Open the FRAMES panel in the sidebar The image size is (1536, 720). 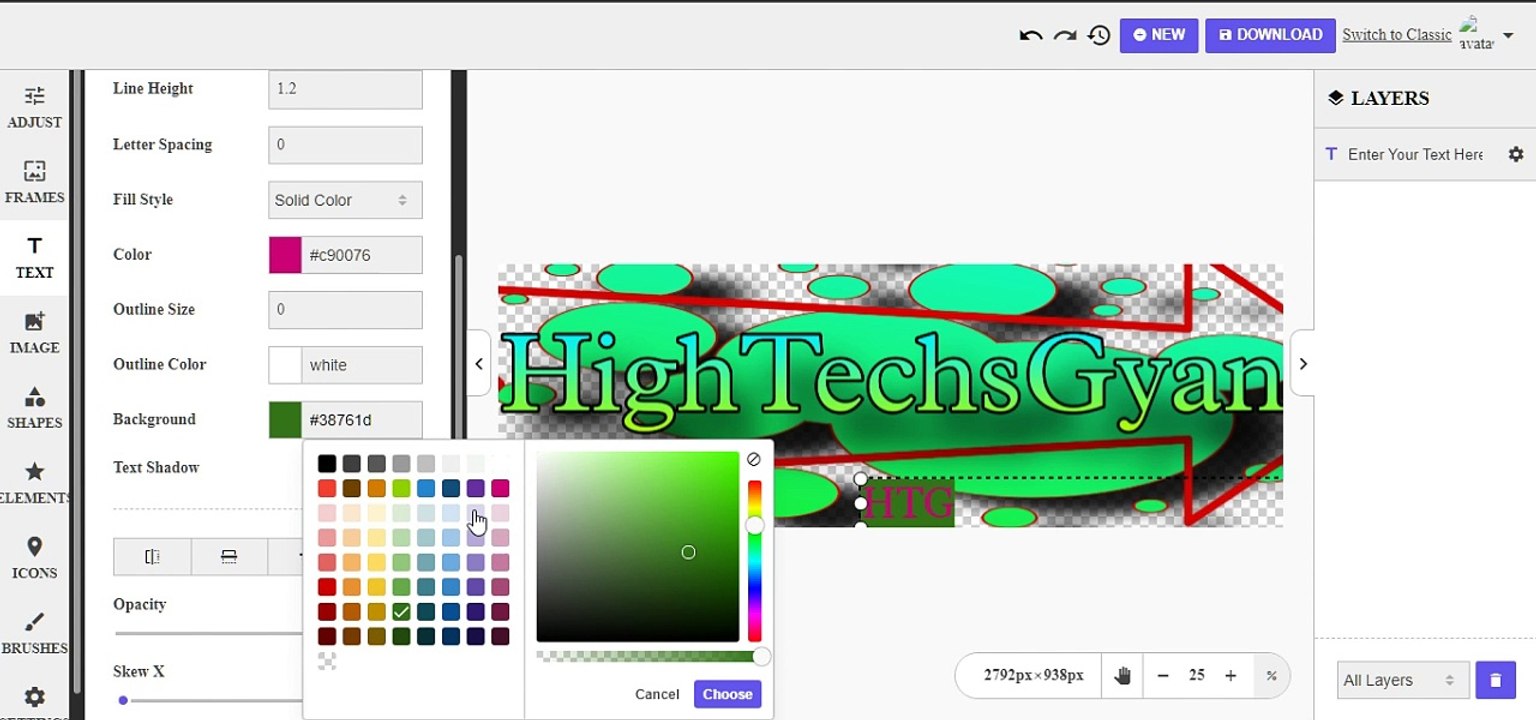coord(35,182)
